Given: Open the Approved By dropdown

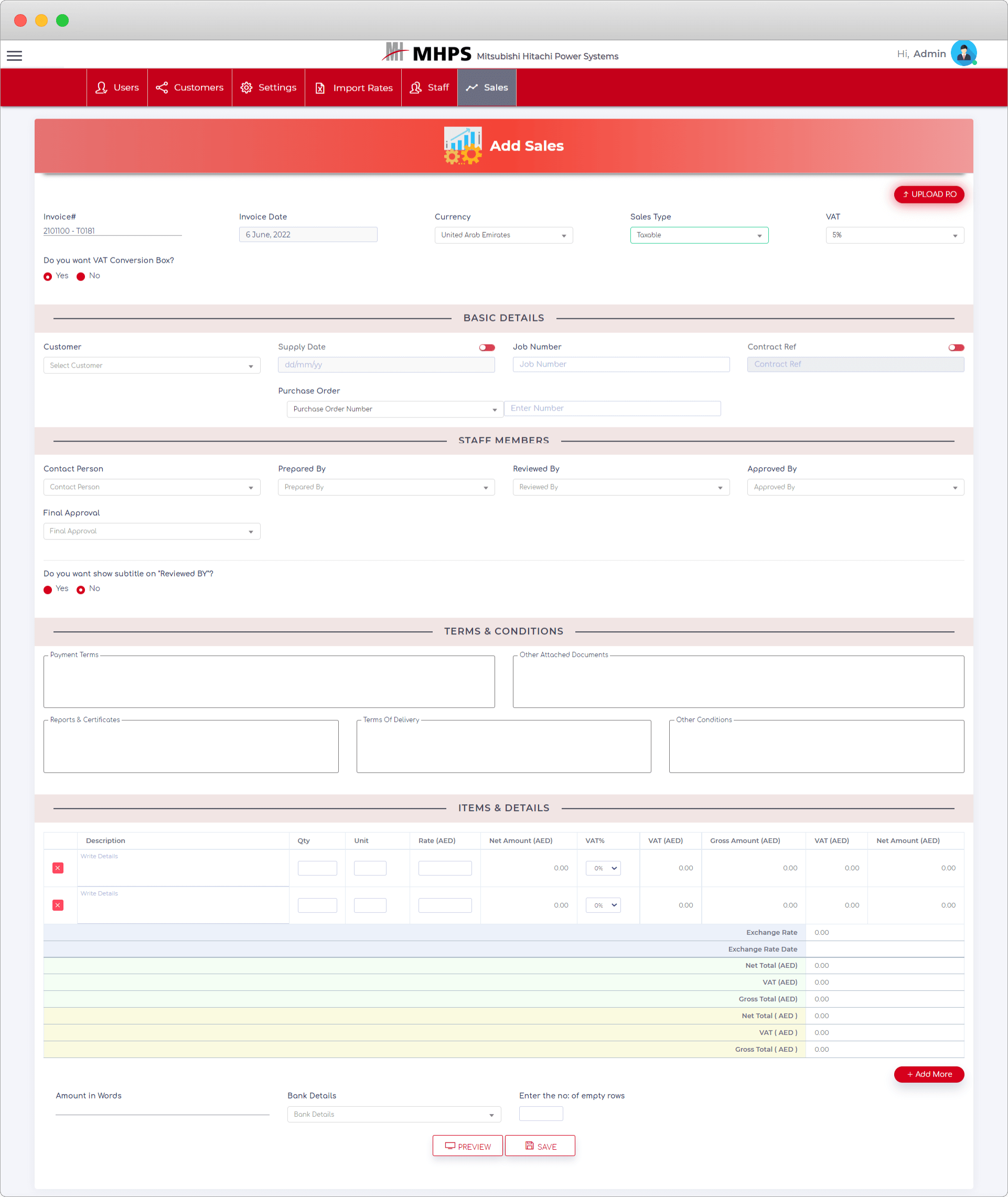Looking at the screenshot, I should tap(855, 488).
